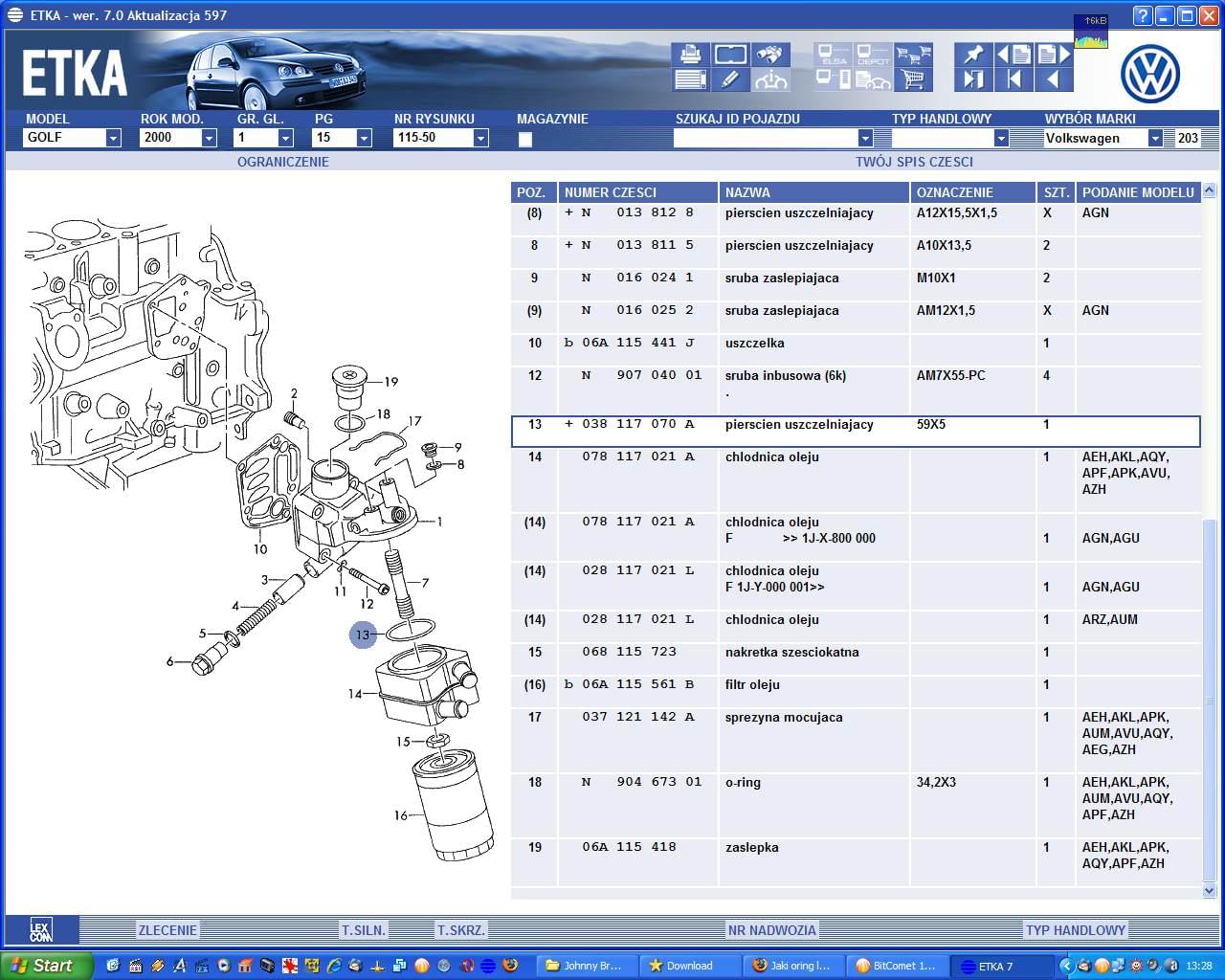The image size is (1225, 980).
Task: Open the ROK MOD. year dropdown
Action: (x=209, y=138)
